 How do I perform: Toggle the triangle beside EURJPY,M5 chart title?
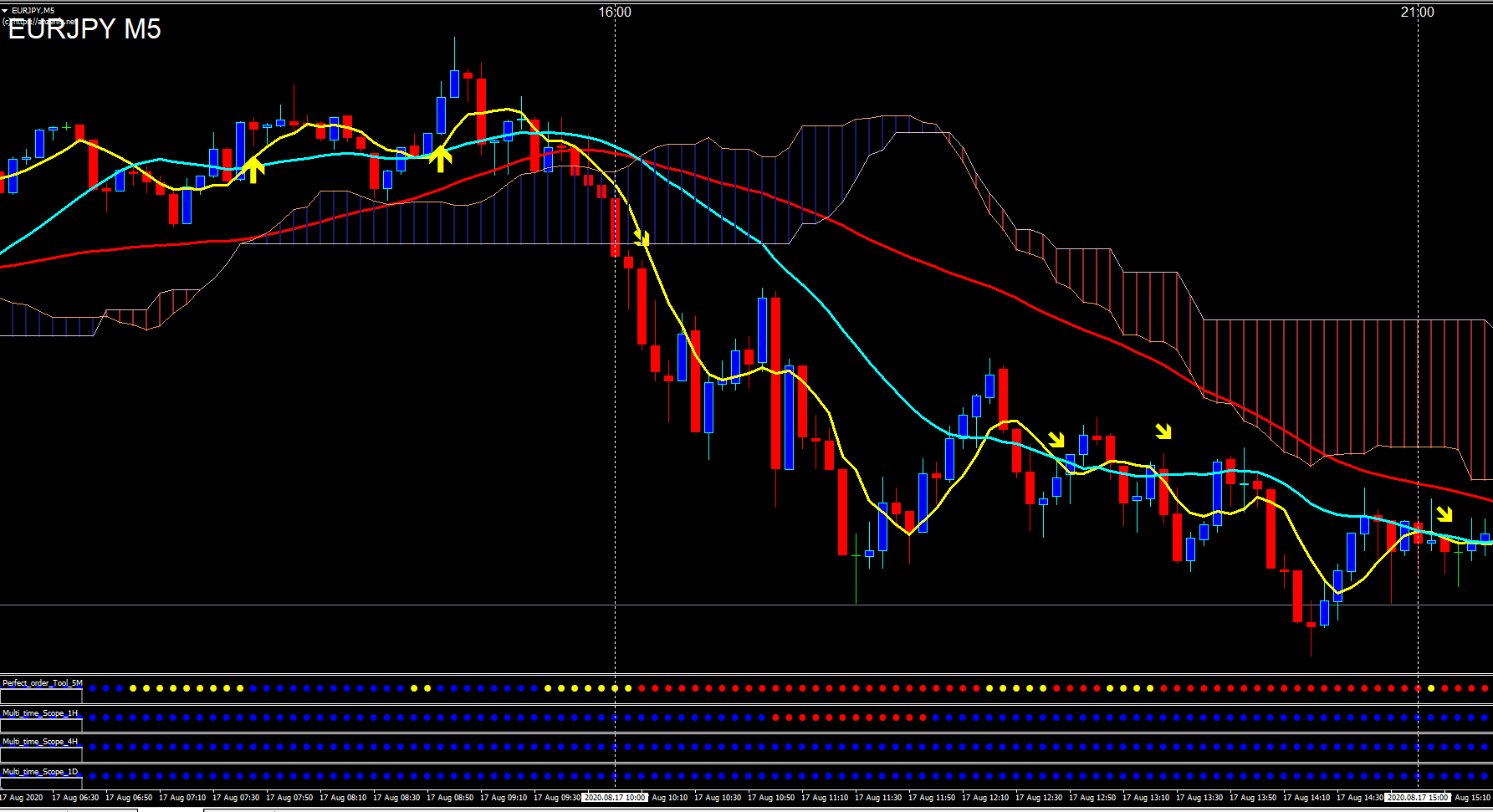point(5,11)
